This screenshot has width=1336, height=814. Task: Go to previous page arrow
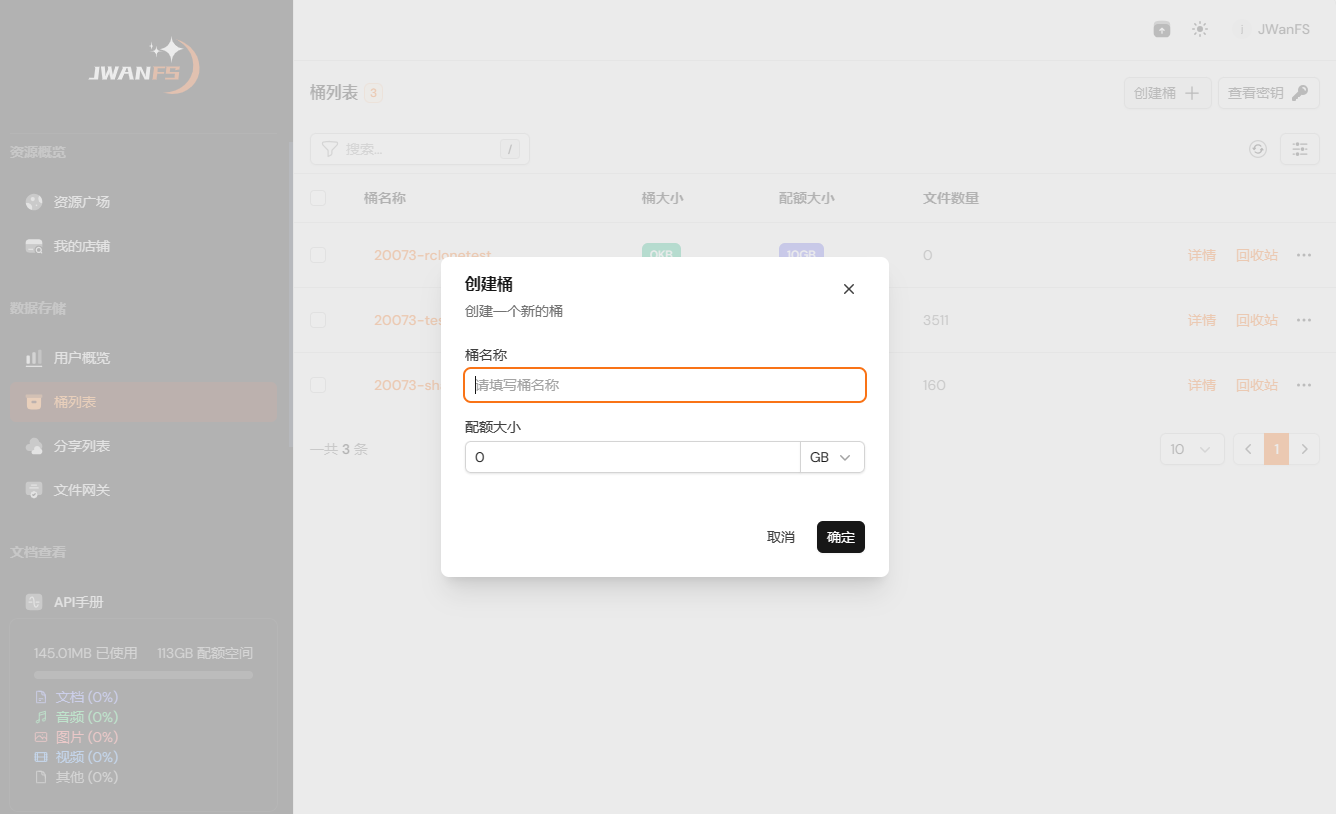point(1248,449)
